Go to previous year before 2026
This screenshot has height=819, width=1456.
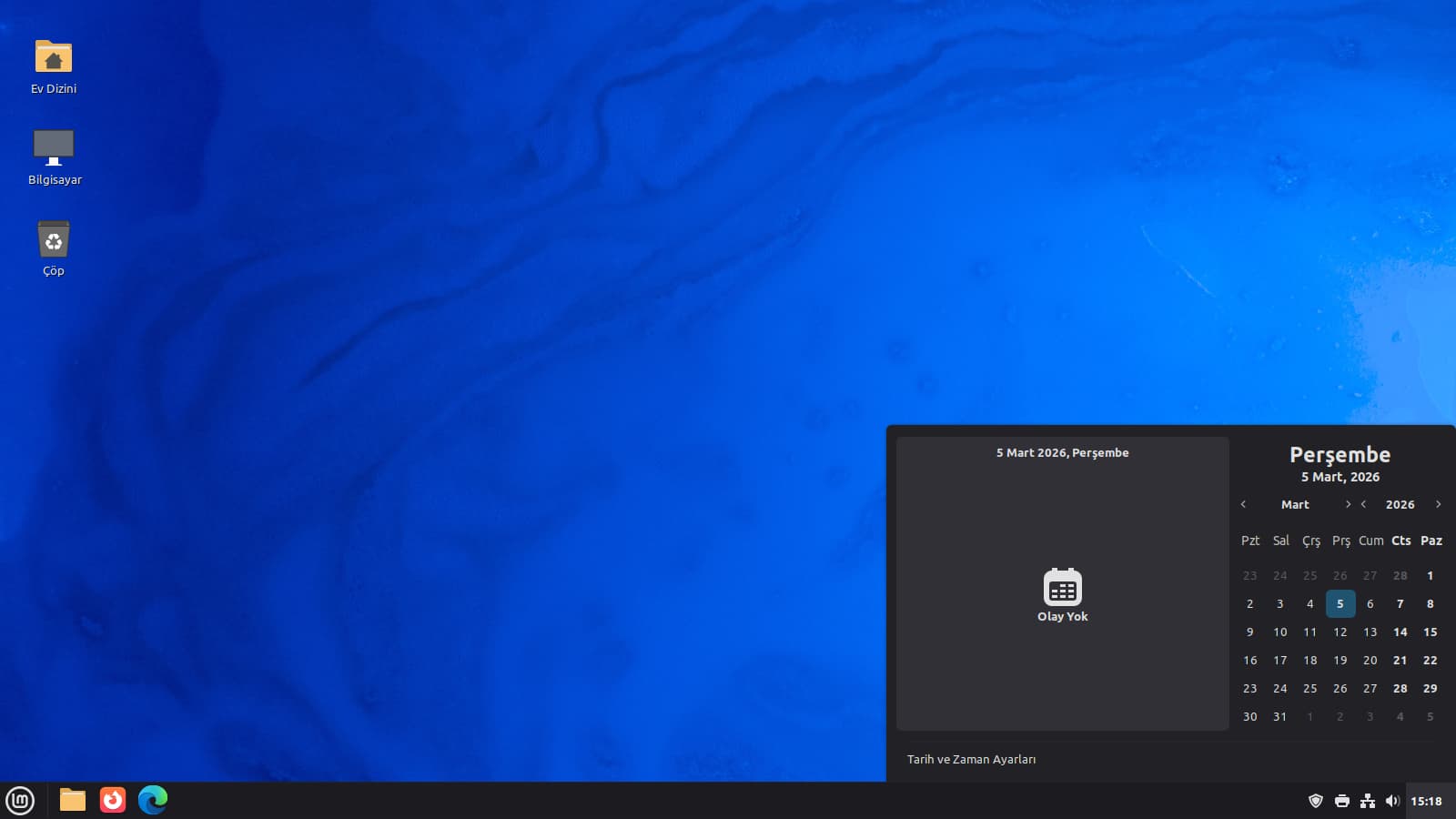coord(1363,504)
